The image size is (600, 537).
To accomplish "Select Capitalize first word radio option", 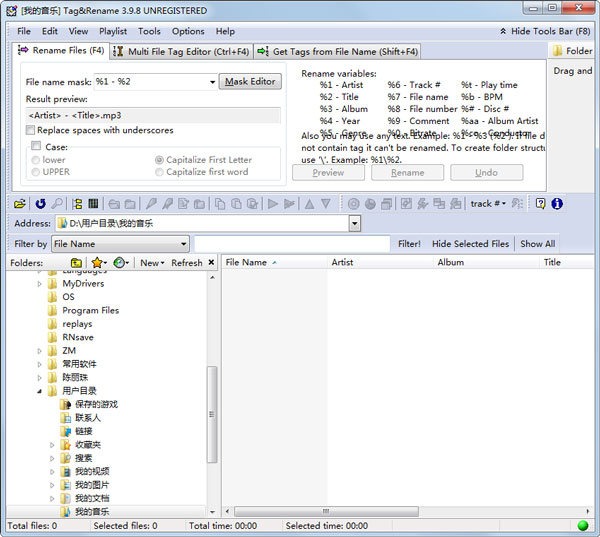I will pyautogui.click(x=159, y=172).
